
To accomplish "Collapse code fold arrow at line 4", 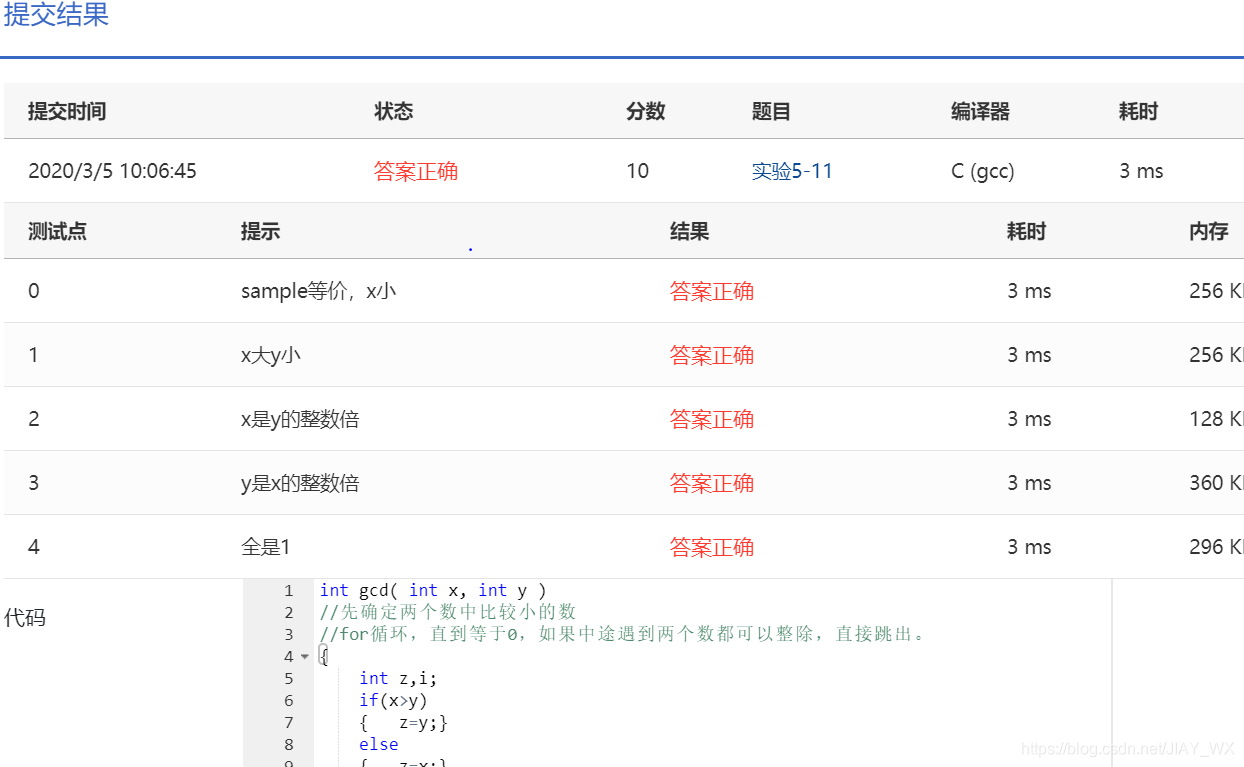I will click(305, 657).
